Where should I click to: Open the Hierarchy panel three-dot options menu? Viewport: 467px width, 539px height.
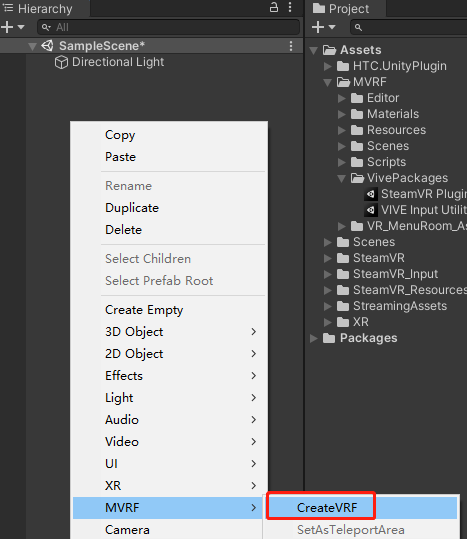[x=290, y=7]
